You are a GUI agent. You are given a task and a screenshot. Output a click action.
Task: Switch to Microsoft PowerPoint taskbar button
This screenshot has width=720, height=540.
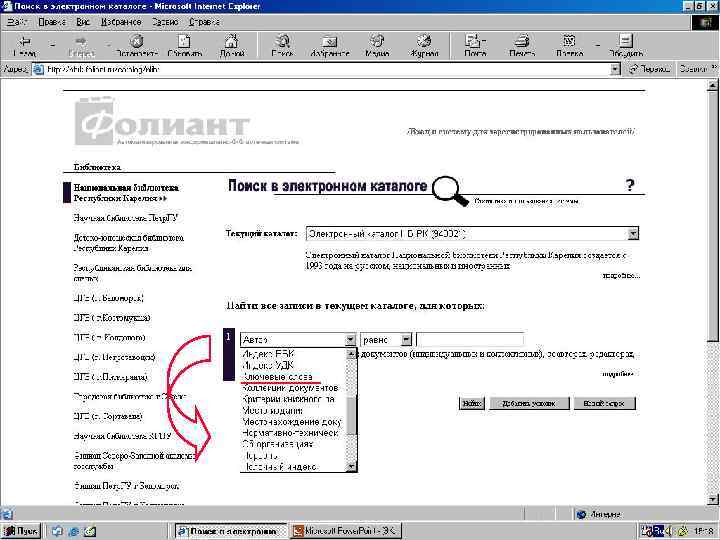(346, 531)
